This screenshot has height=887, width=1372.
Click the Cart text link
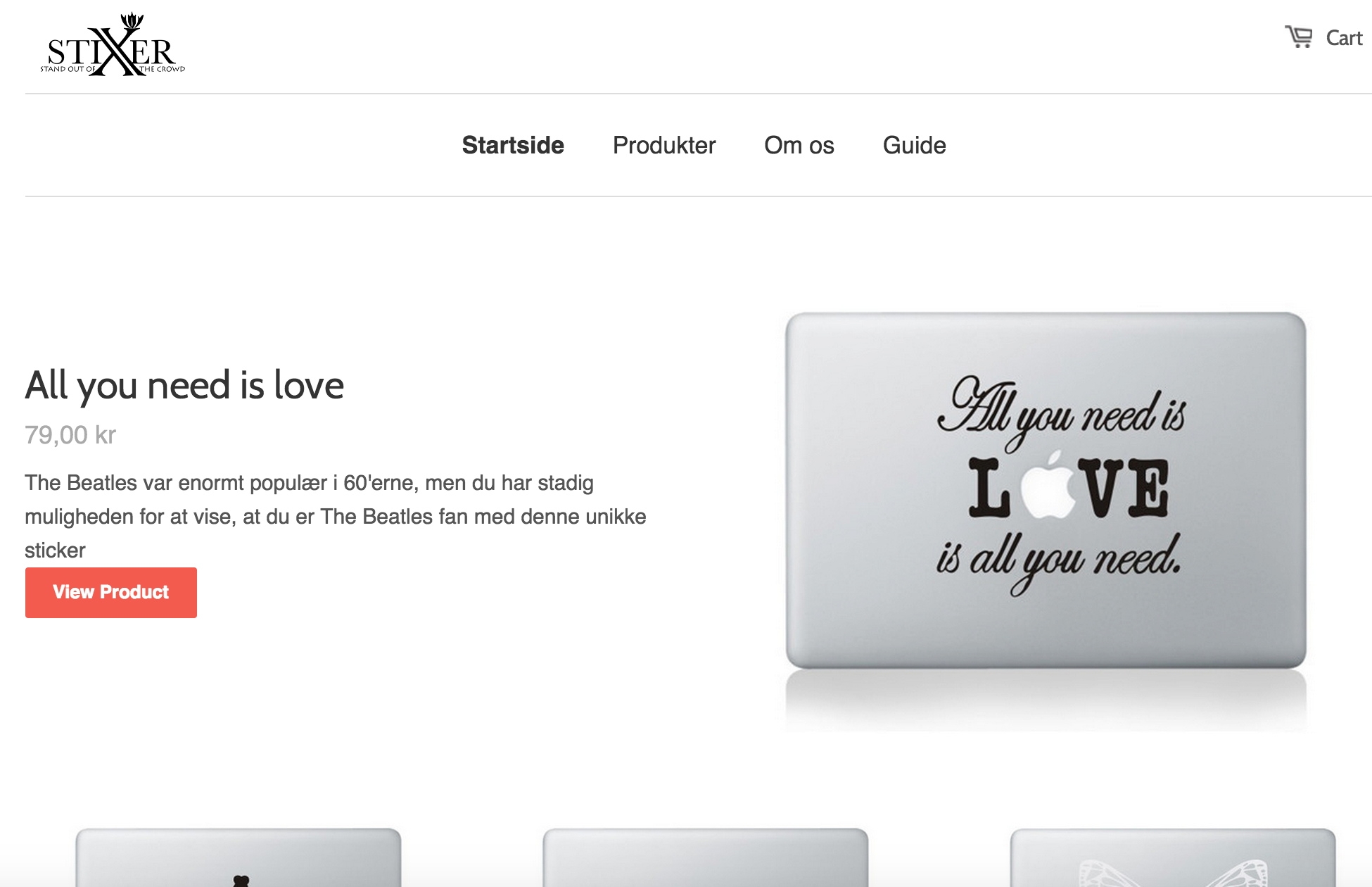click(x=1344, y=38)
